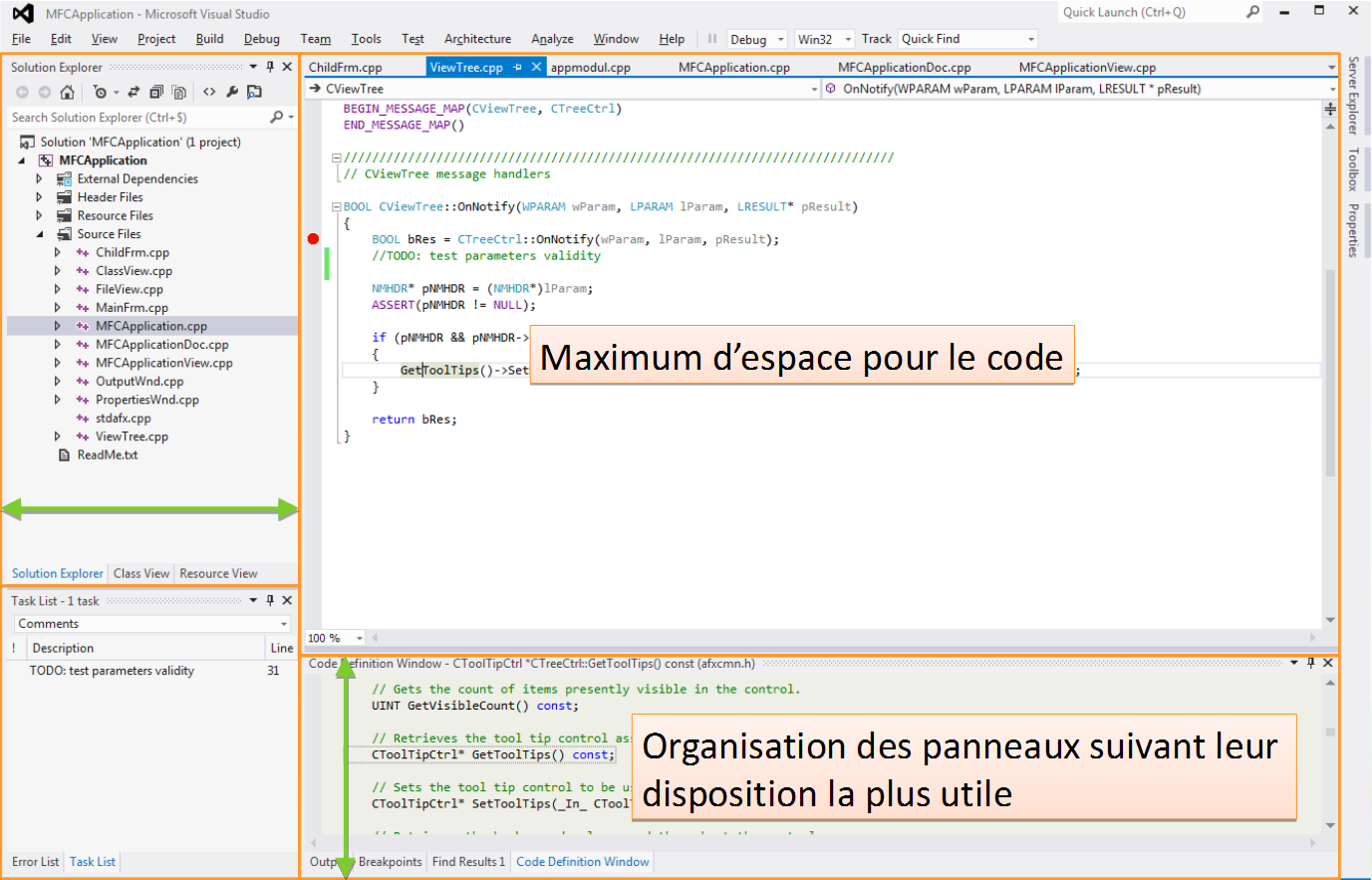Toggle Preview Selected Items in Solution Explorer
The height and width of the screenshot is (880, 1372).
click(255, 92)
